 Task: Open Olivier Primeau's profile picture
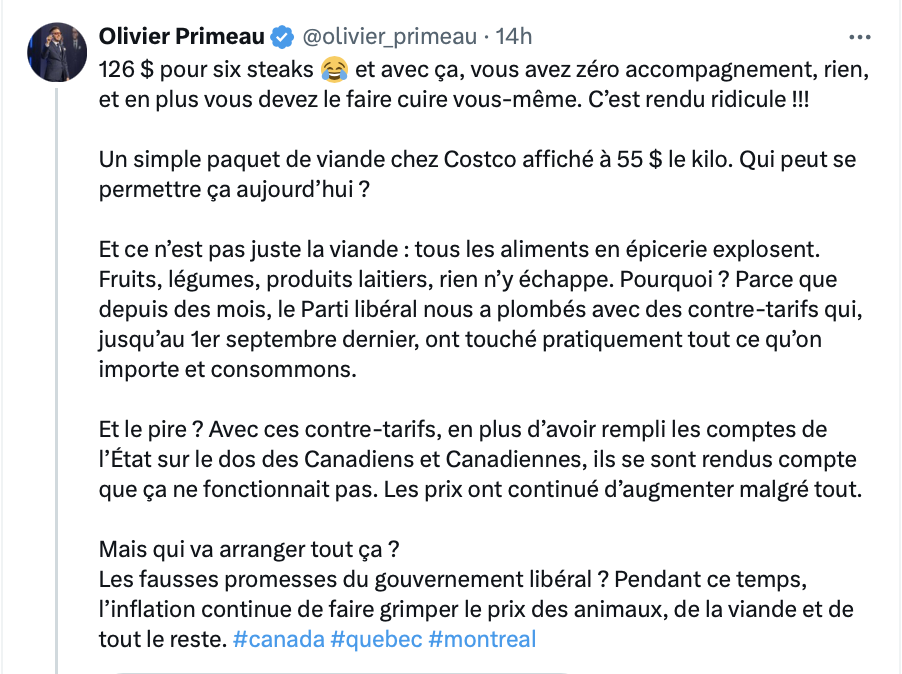pyautogui.click(x=57, y=52)
